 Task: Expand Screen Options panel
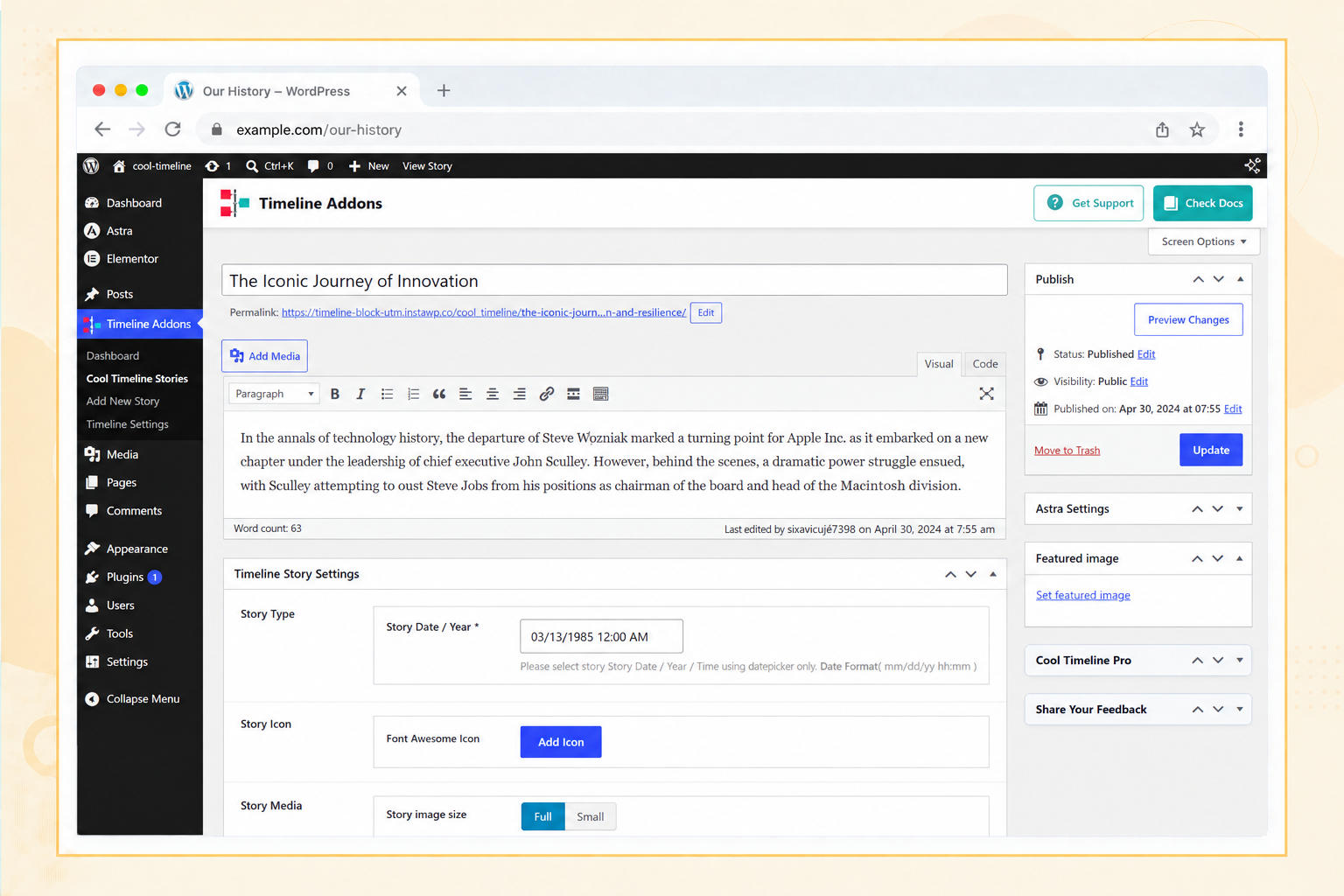point(1204,241)
